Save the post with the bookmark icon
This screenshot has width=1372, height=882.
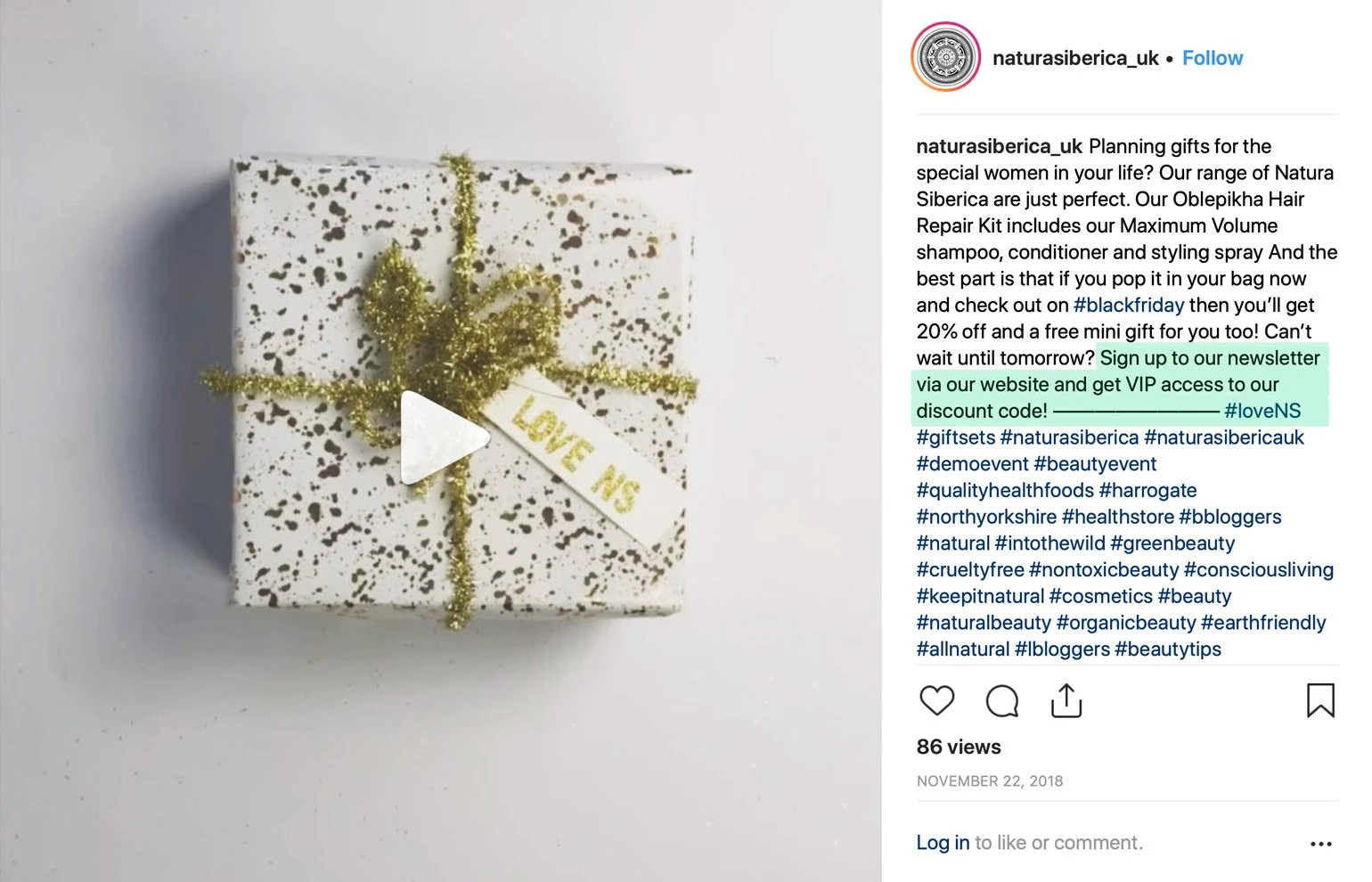click(1320, 700)
